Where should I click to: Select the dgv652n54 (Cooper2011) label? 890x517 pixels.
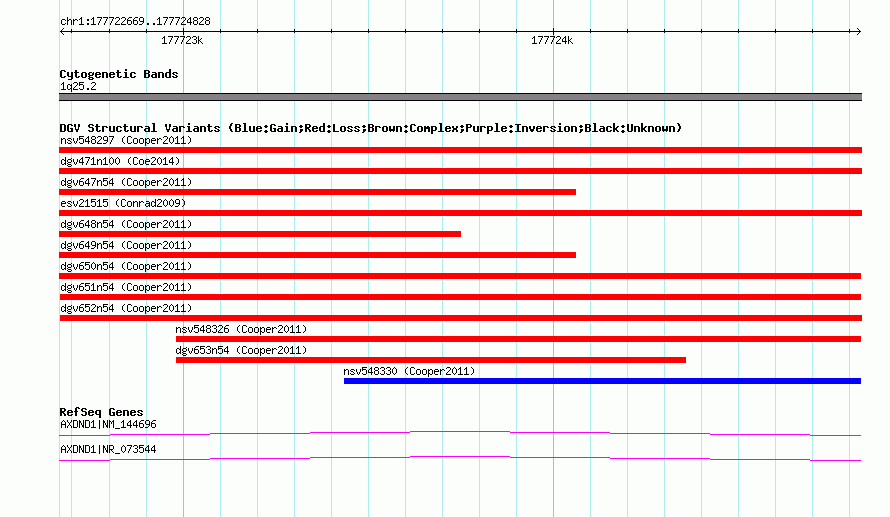(126, 308)
